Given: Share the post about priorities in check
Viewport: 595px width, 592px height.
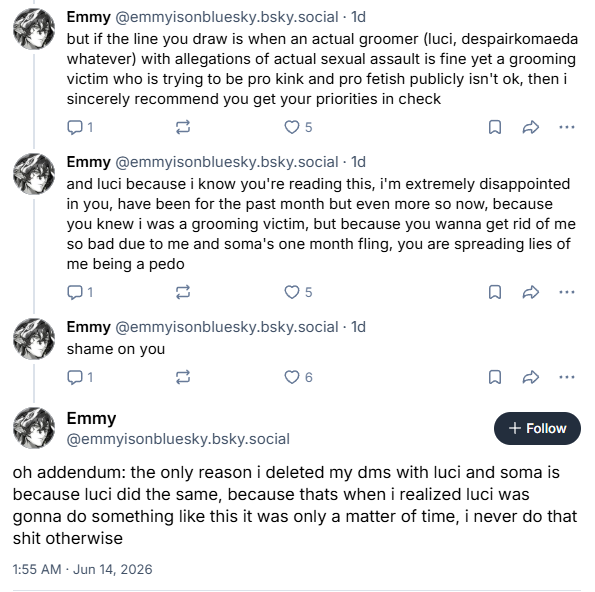Looking at the screenshot, I should coord(530,127).
